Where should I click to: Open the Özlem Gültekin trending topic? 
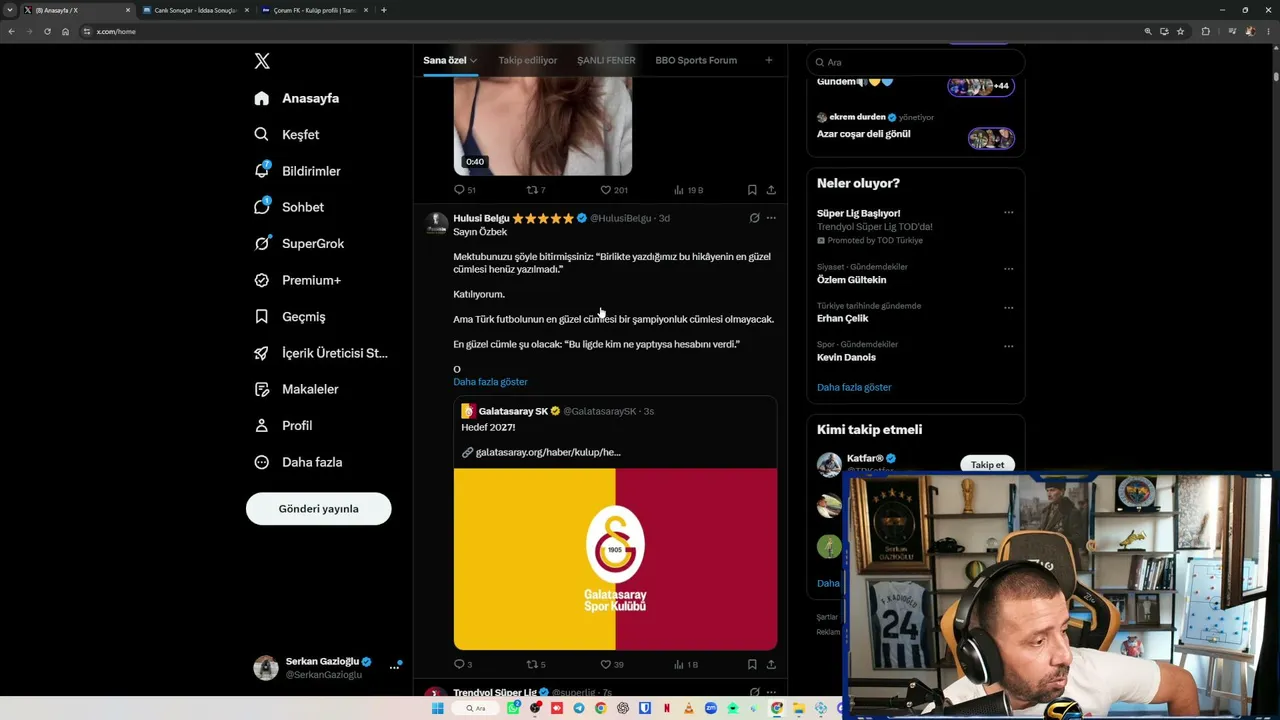tap(852, 280)
